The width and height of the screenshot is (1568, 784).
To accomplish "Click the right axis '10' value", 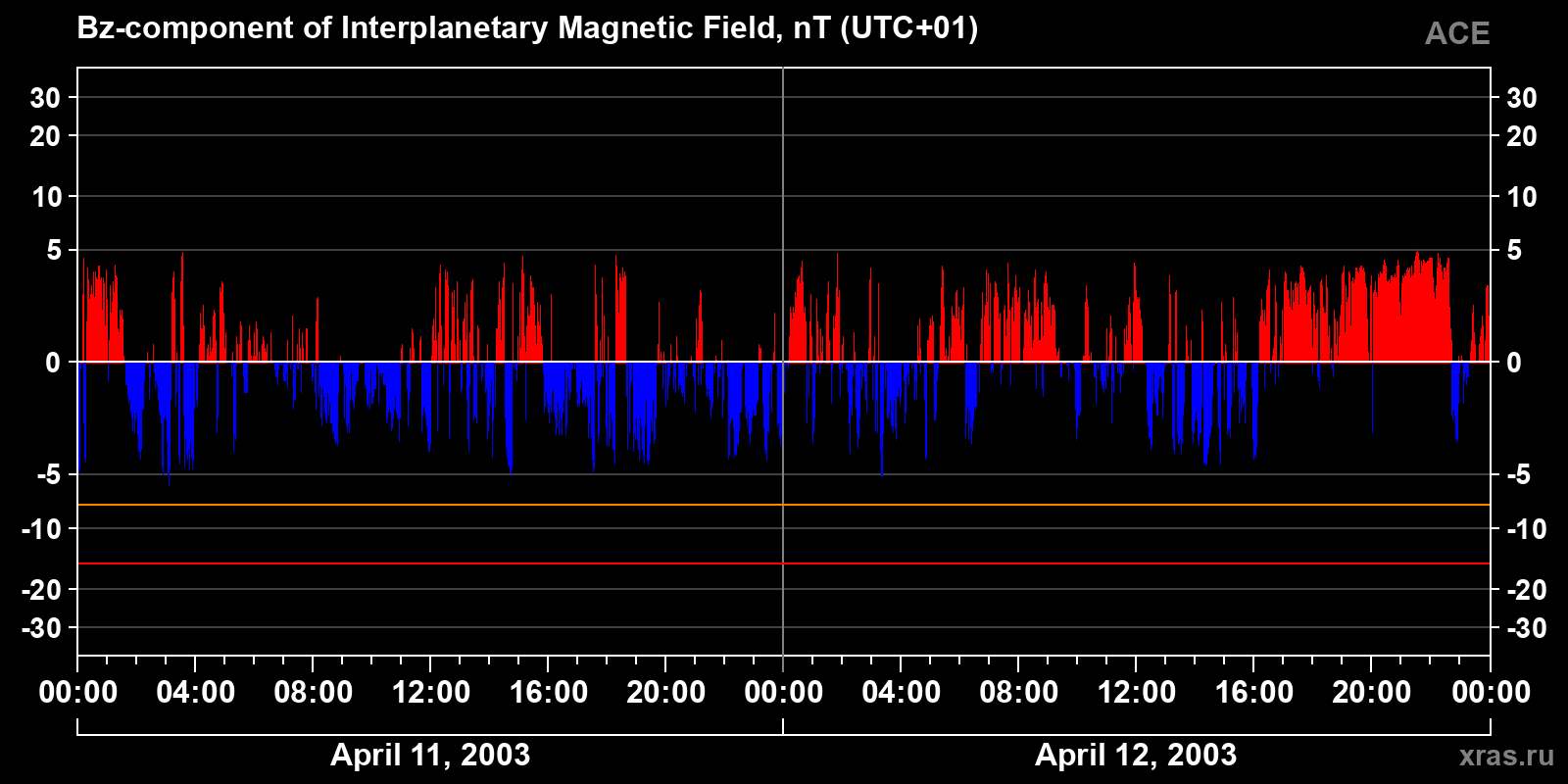I will coord(1522,197).
